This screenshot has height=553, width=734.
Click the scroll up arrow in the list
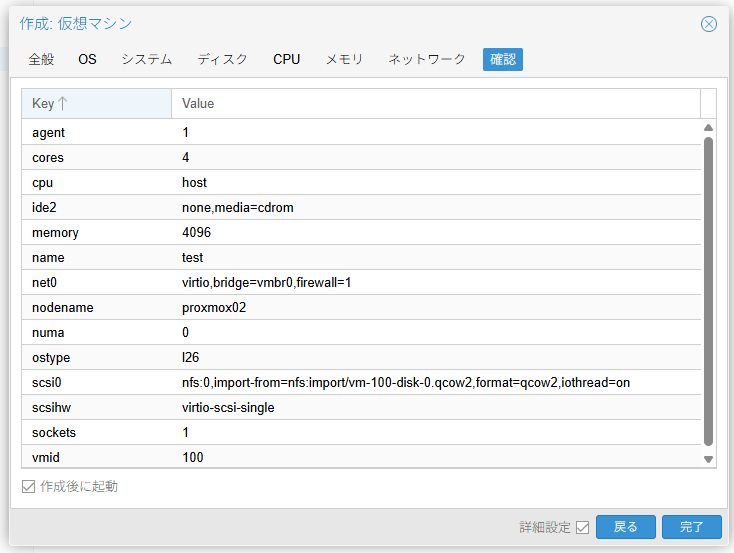pyautogui.click(x=708, y=128)
